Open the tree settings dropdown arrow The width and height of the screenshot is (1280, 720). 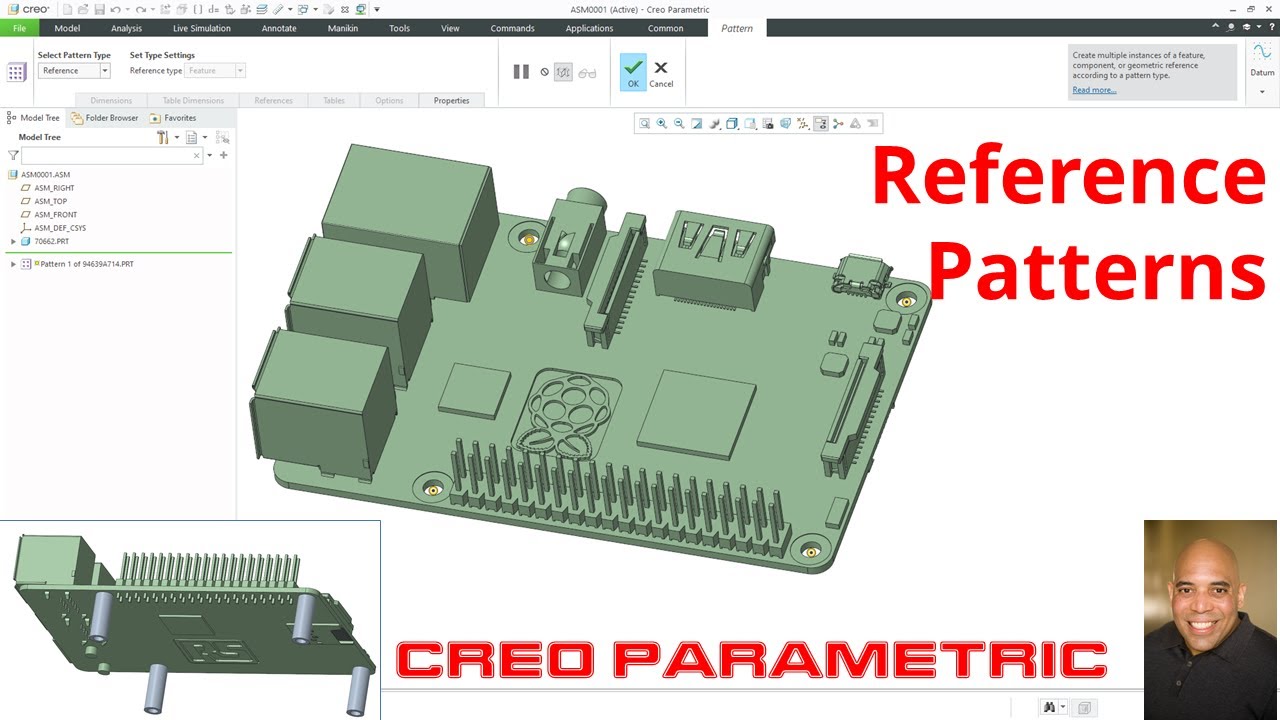click(177, 137)
